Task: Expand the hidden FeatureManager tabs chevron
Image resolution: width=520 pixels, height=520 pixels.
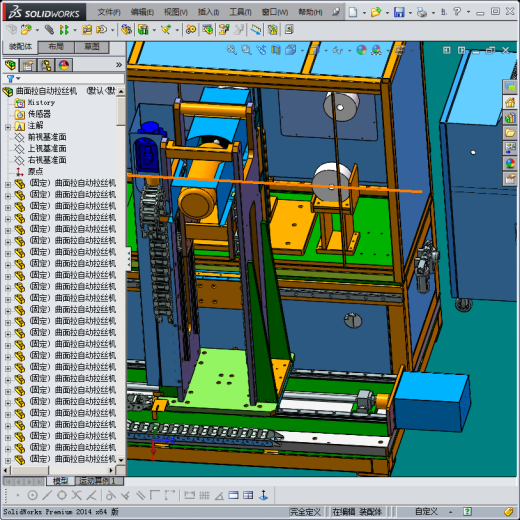Action: 119,65
